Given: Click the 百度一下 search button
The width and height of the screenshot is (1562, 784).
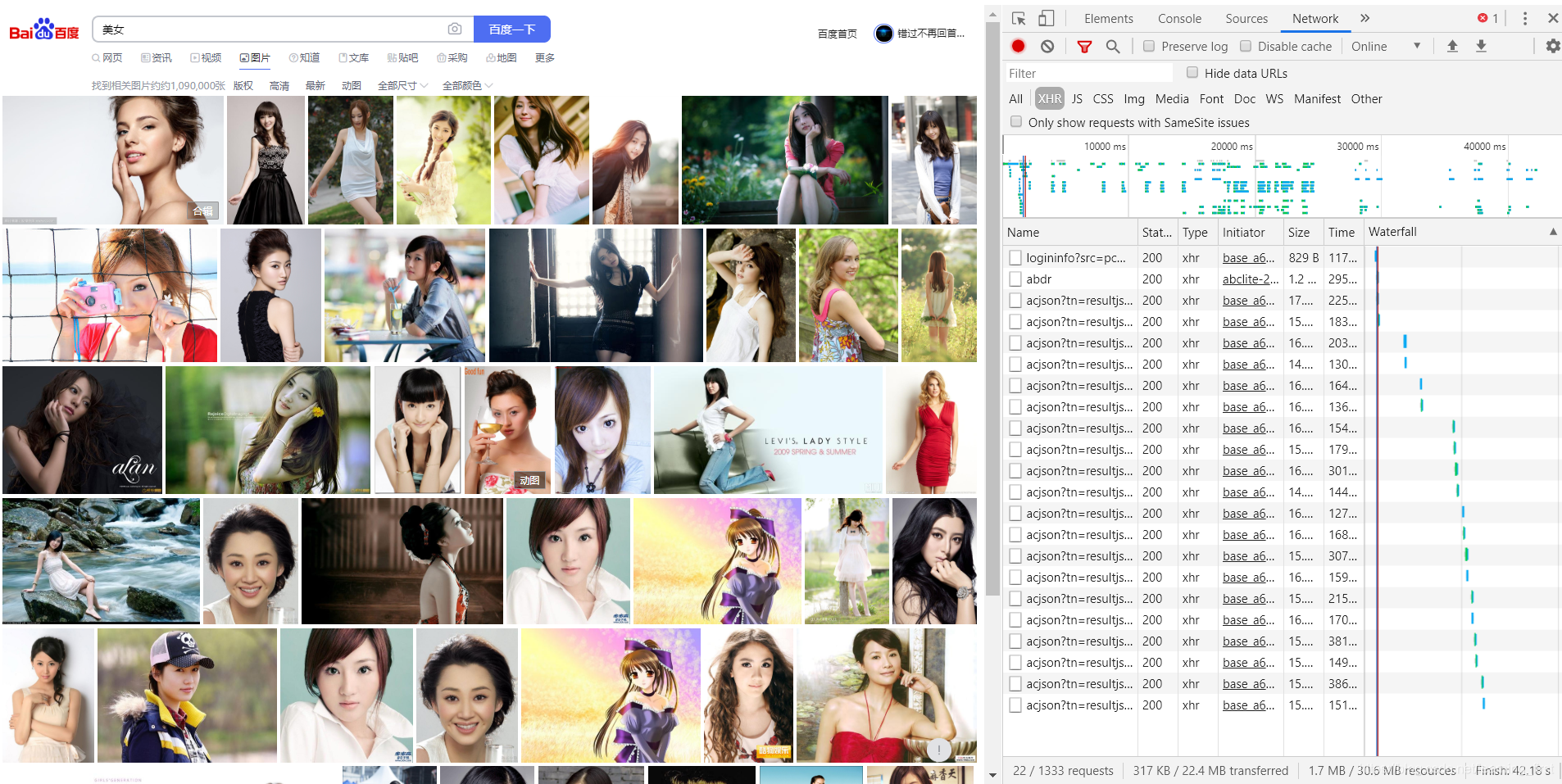Looking at the screenshot, I should pyautogui.click(x=512, y=29).
